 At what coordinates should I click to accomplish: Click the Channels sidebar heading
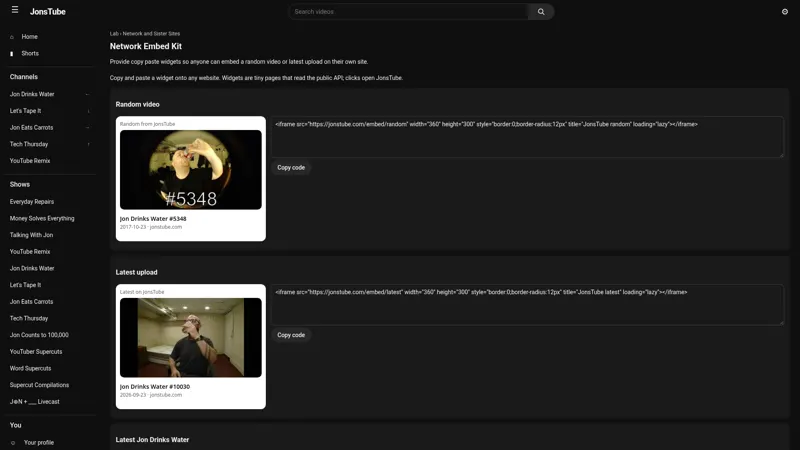(x=23, y=77)
